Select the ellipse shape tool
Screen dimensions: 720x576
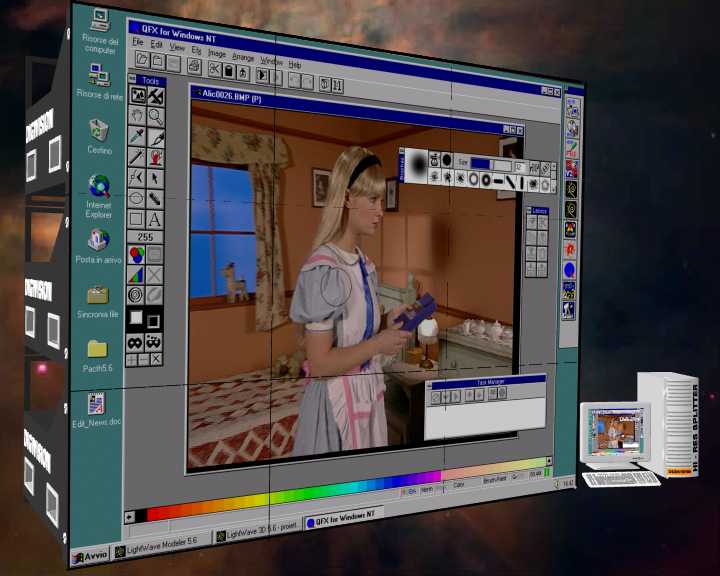click(x=136, y=198)
